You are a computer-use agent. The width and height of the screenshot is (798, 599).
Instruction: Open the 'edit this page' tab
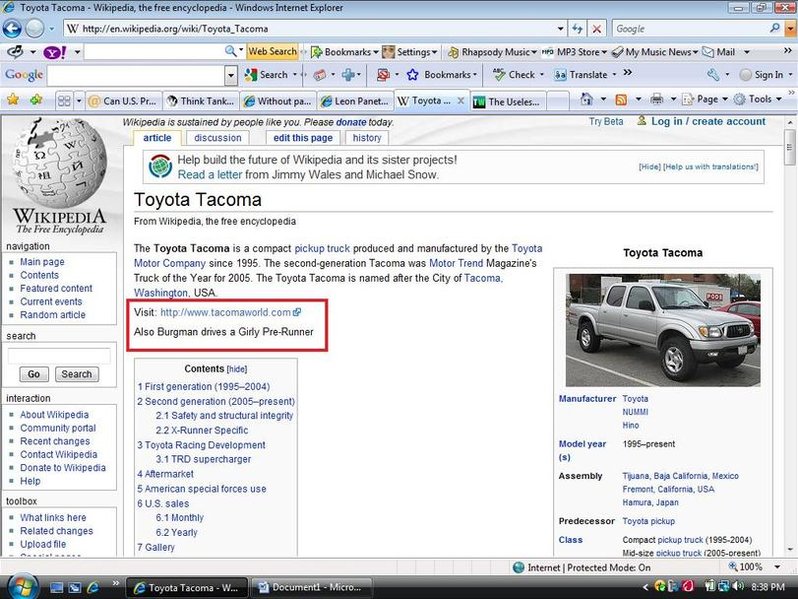click(303, 138)
